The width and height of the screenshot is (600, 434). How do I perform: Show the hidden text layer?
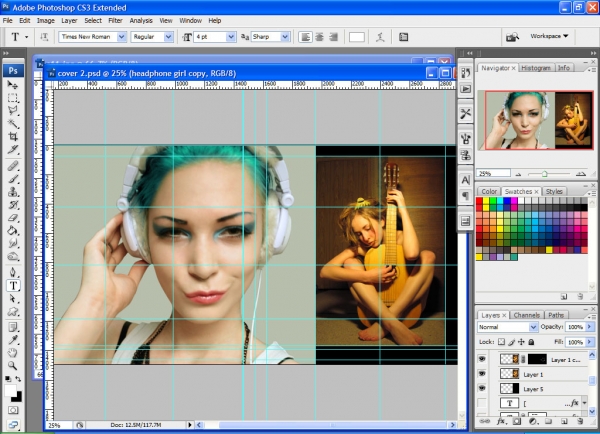(482, 403)
